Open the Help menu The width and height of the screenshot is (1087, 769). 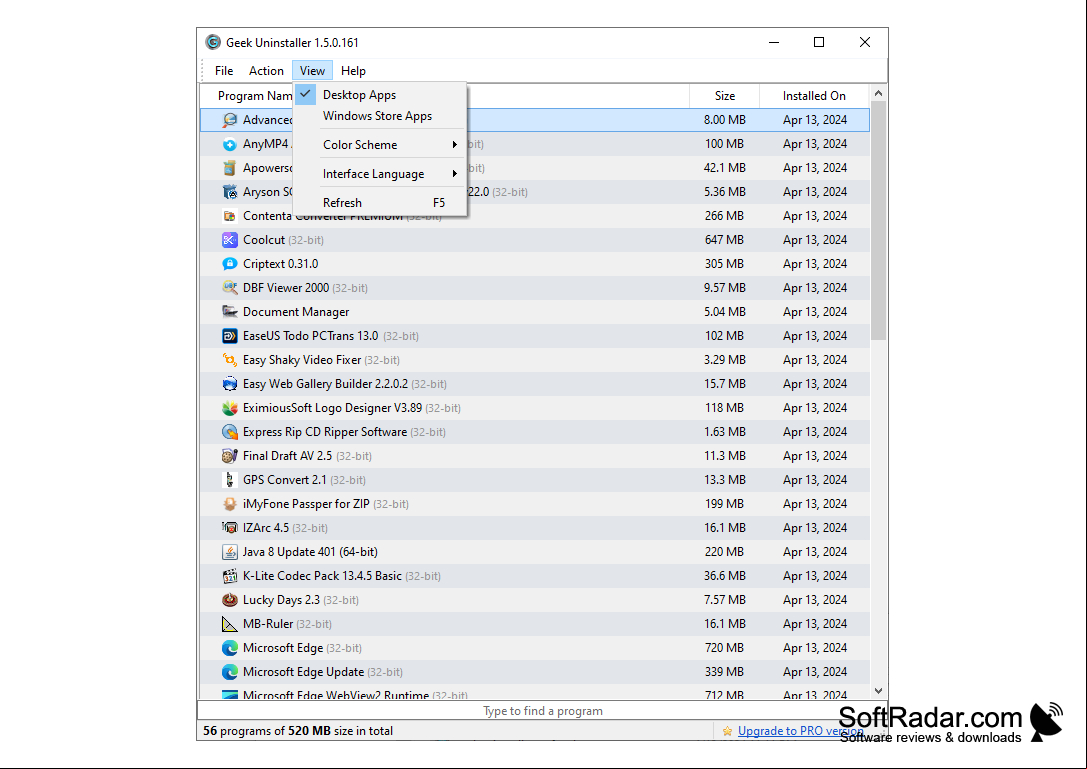tap(353, 71)
